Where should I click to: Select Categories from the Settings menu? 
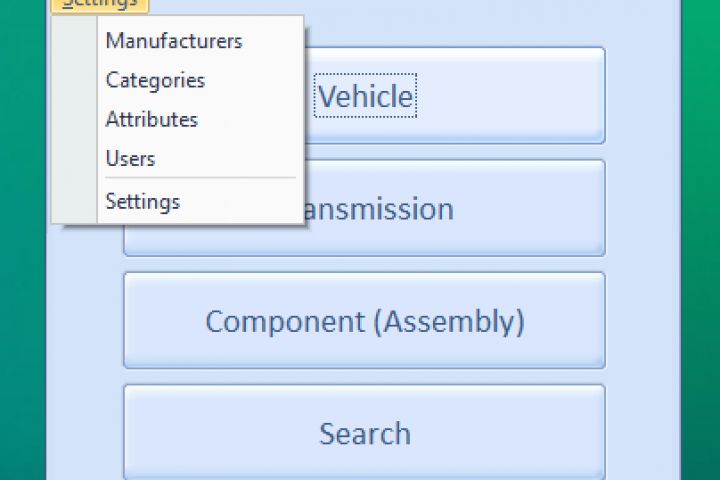[x=155, y=80]
